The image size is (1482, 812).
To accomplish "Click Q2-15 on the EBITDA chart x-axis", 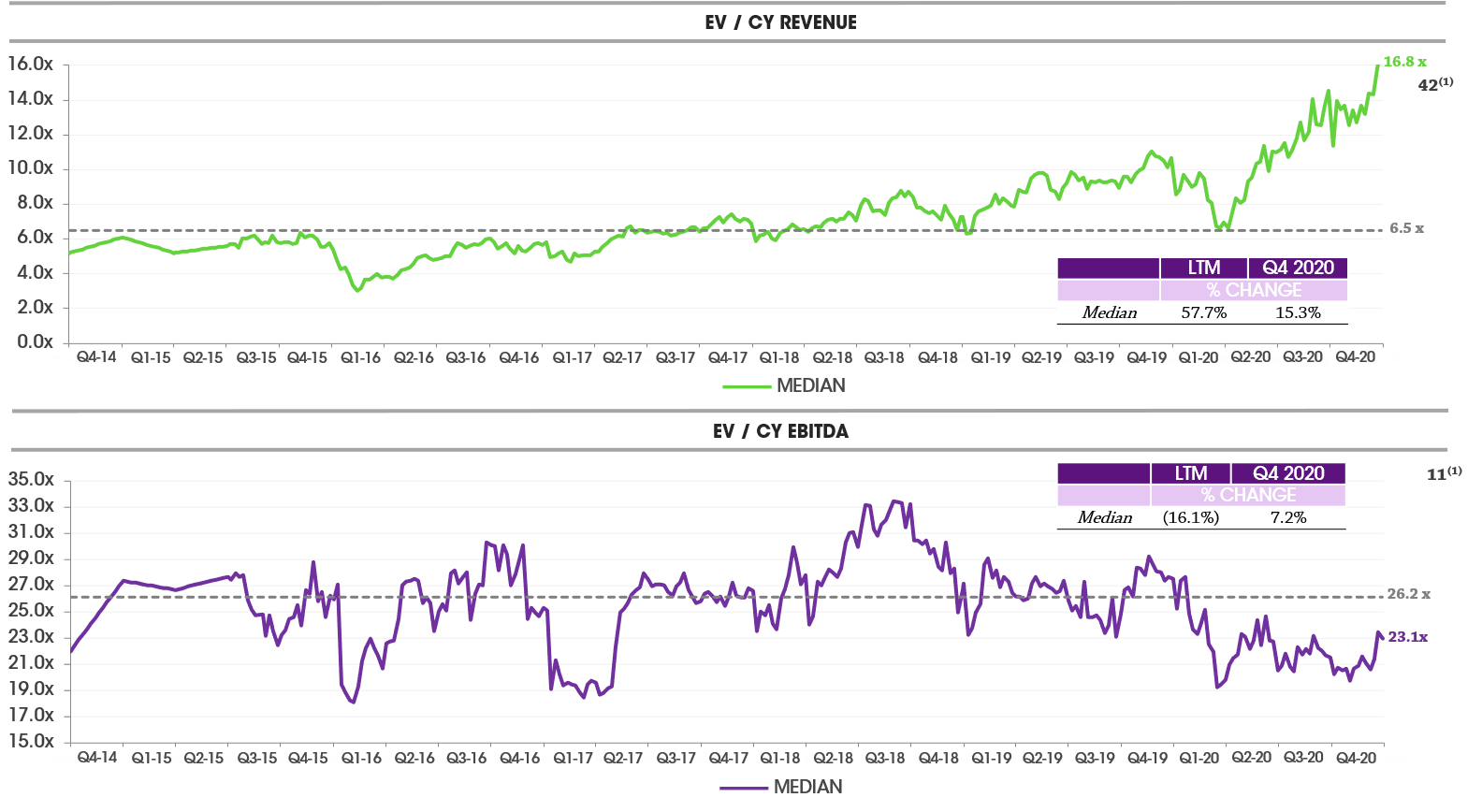I will click(203, 758).
